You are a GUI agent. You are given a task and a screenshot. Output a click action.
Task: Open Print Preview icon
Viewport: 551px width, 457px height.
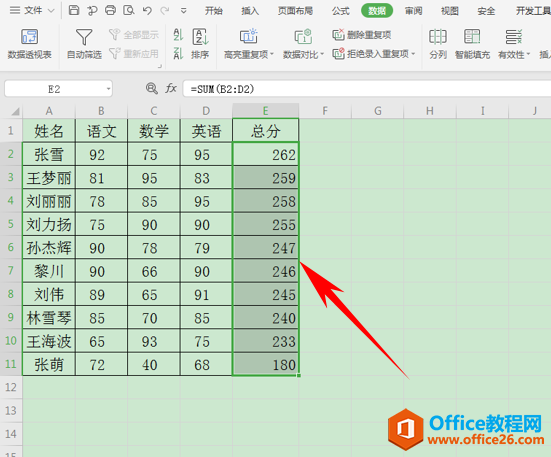129,10
